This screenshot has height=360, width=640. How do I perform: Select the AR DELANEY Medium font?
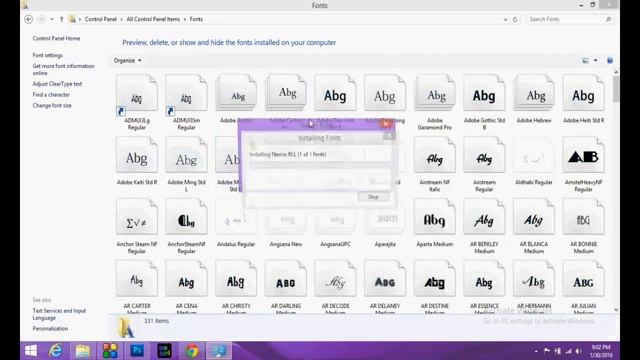tap(385, 279)
